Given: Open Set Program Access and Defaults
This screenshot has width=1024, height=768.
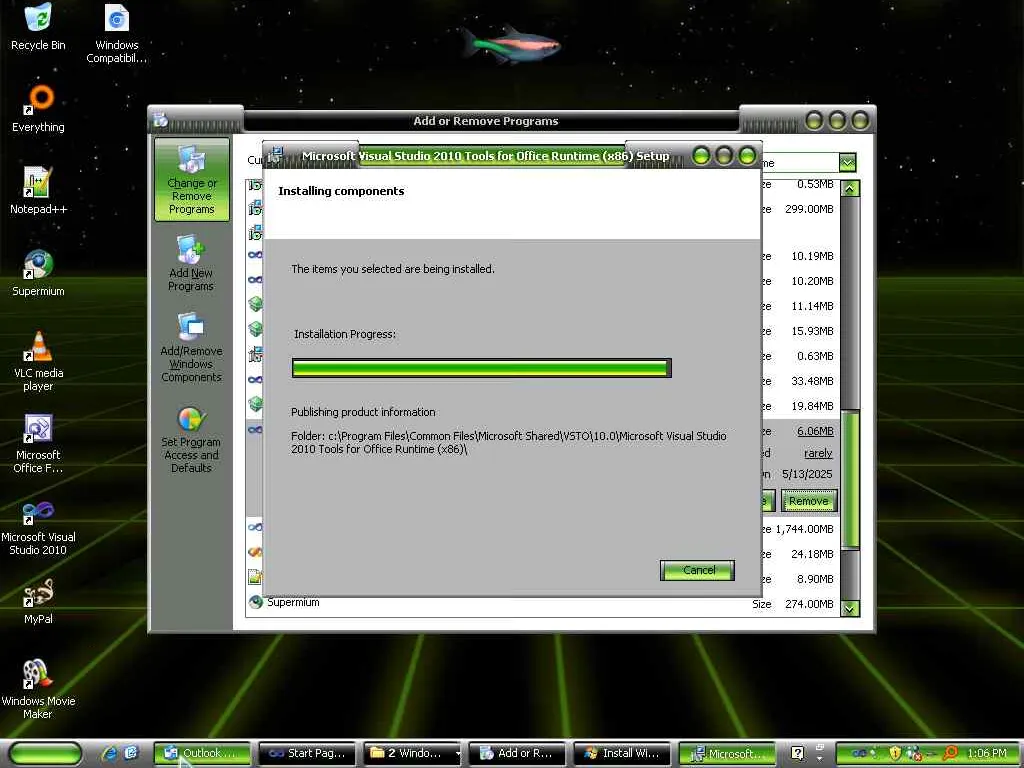Looking at the screenshot, I should [x=191, y=440].
